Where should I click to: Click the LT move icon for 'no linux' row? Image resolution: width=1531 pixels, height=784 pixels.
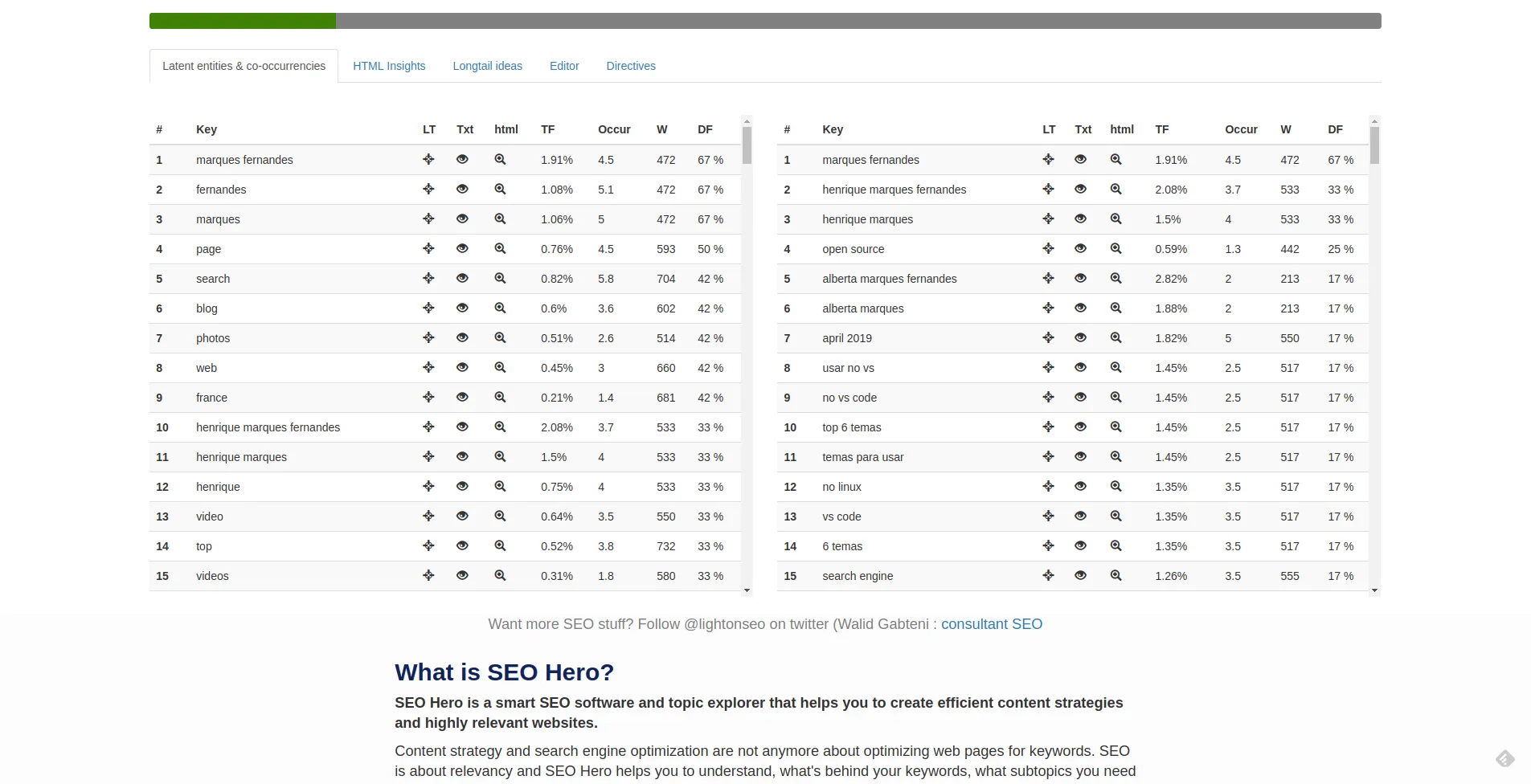[1048, 486]
